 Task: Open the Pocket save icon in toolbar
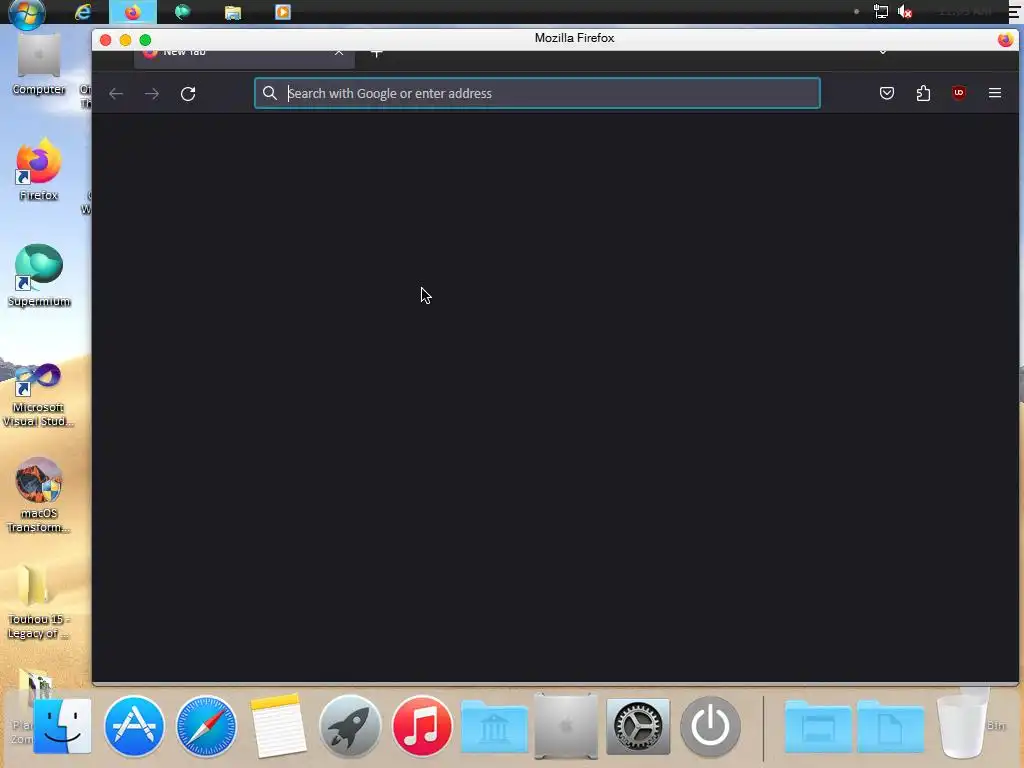tap(887, 93)
